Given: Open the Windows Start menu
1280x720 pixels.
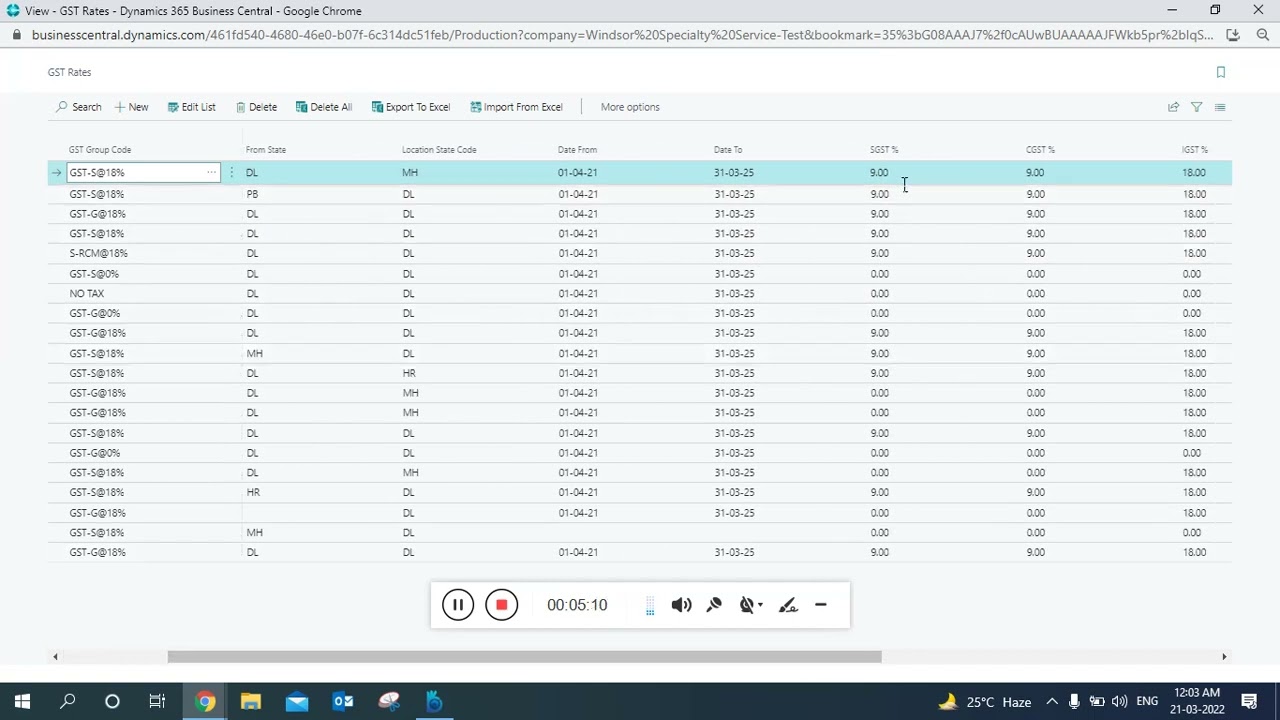Looking at the screenshot, I should (22, 701).
